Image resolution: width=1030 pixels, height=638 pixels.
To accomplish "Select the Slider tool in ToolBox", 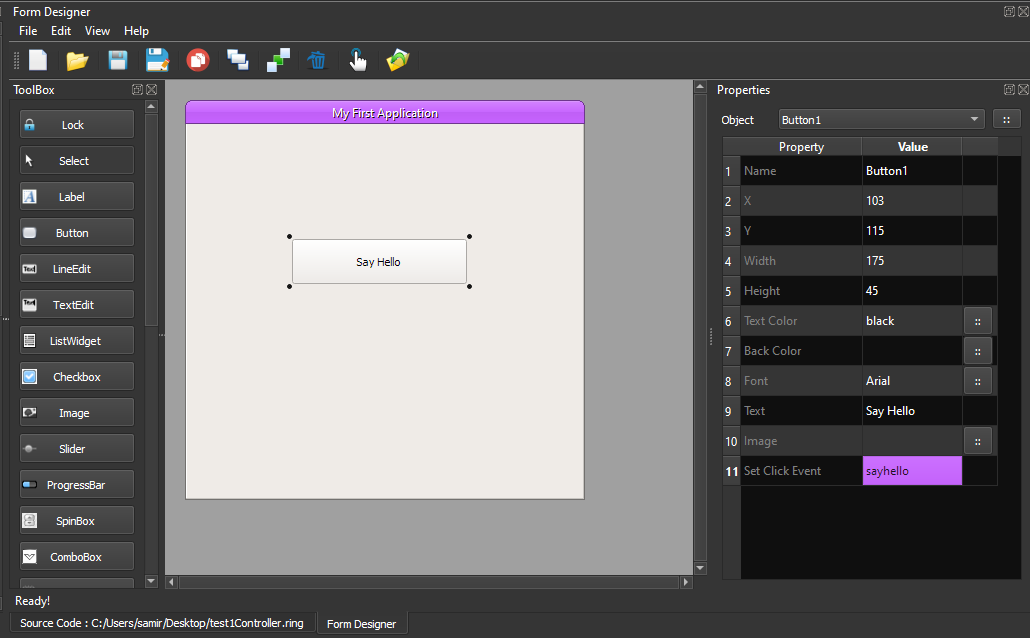I will (77, 449).
